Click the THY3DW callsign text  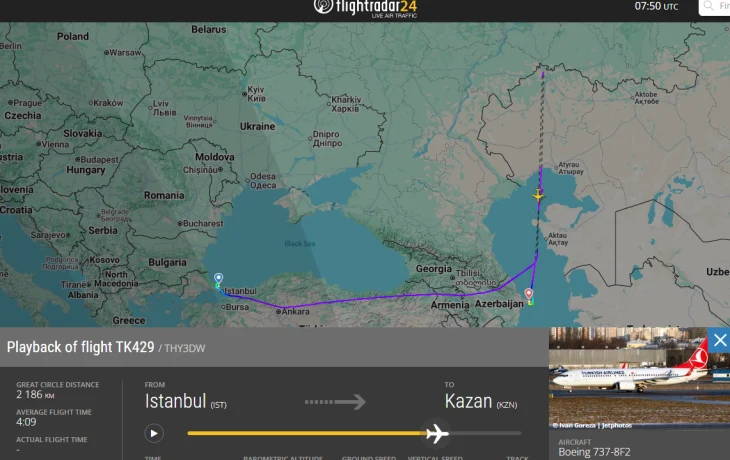click(x=184, y=348)
